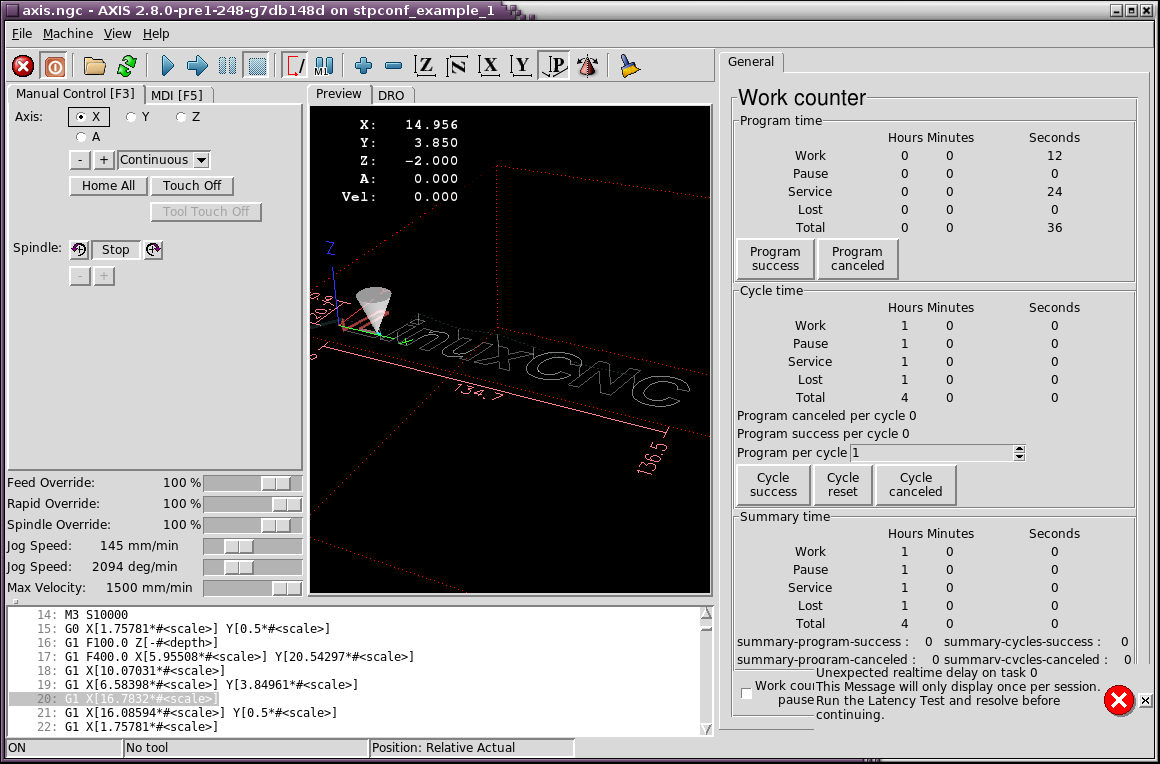Screen dimensions: 1160x764
Task: Toggle the Work counter pause checkbox
Action: [746, 693]
